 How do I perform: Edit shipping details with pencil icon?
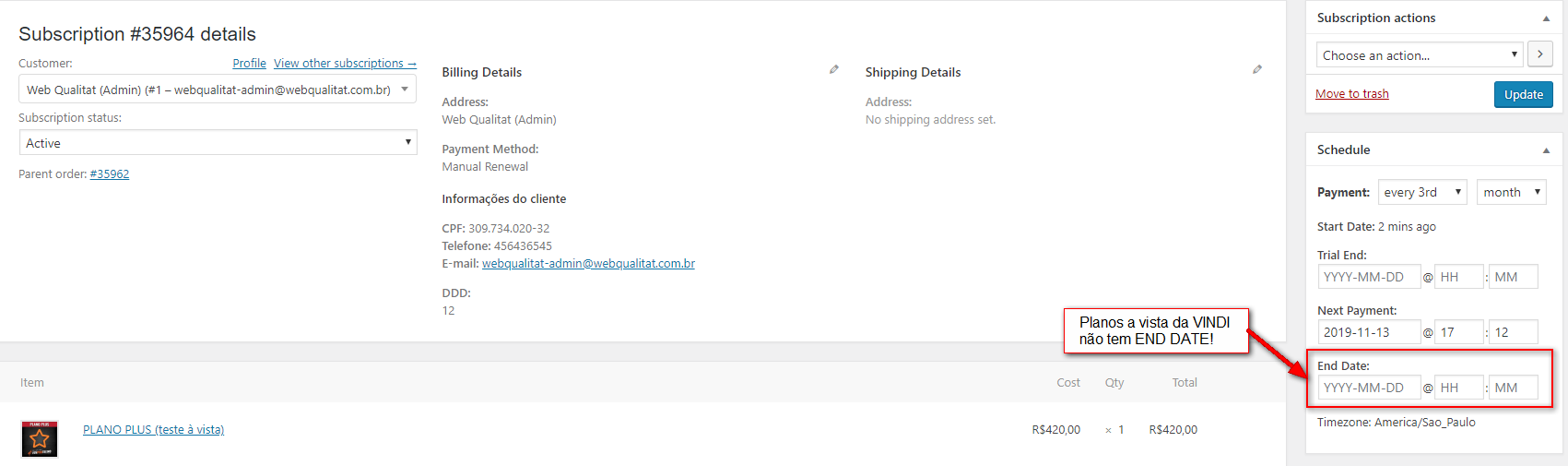click(x=1257, y=69)
